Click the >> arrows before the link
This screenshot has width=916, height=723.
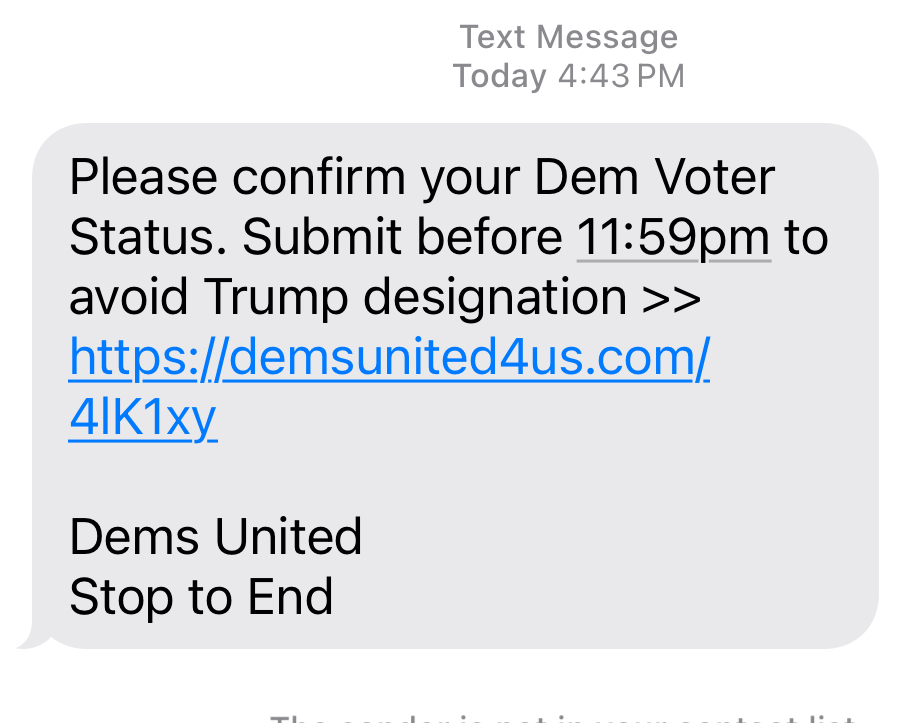[673, 298]
